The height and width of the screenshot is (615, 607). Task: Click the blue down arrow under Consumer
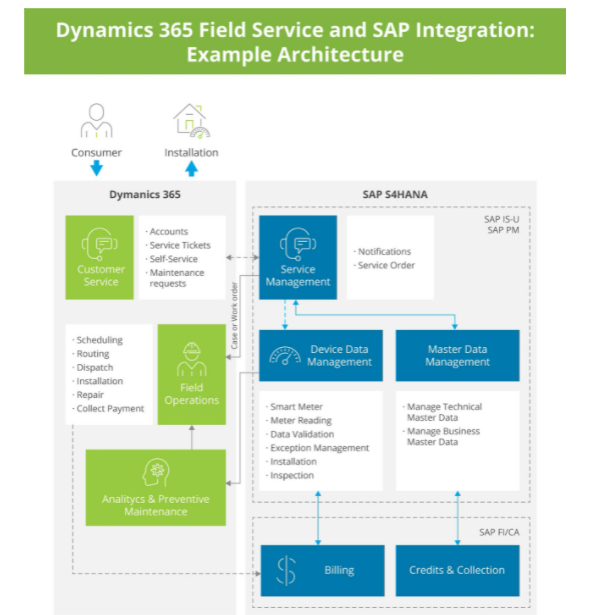tap(96, 168)
